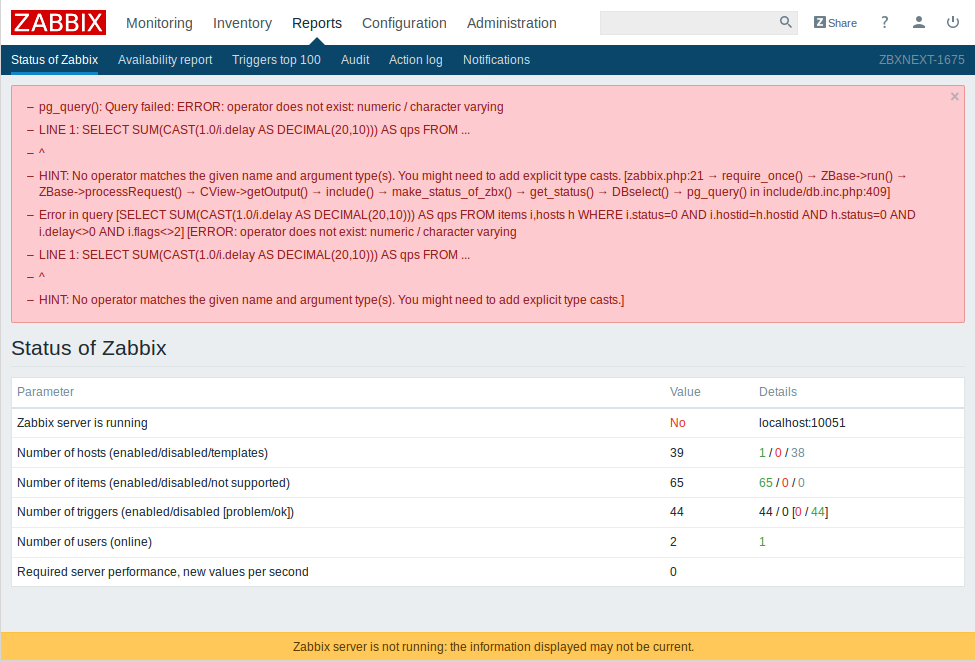Viewport: 976px width, 662px height.
Task: Open the Administration menu
Action: (512, 23)
